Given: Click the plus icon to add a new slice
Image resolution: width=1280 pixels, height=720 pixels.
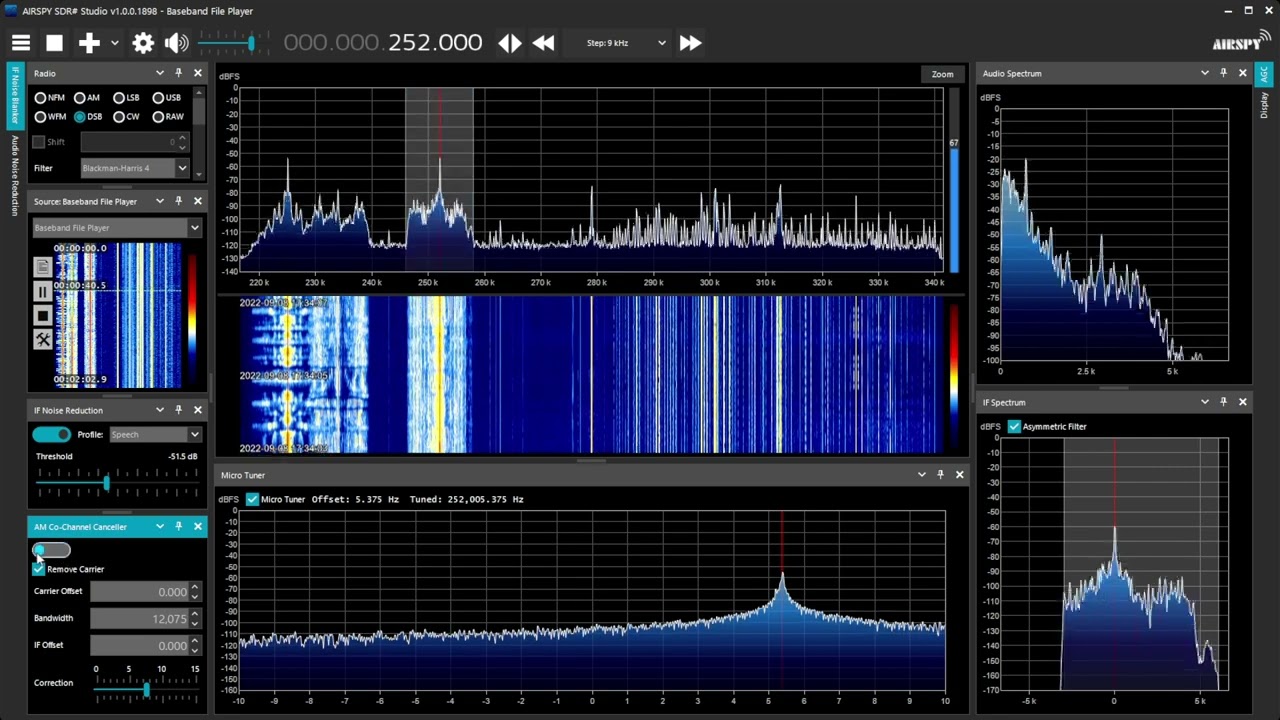Looking at the screenshot, I should click(90, 43).
